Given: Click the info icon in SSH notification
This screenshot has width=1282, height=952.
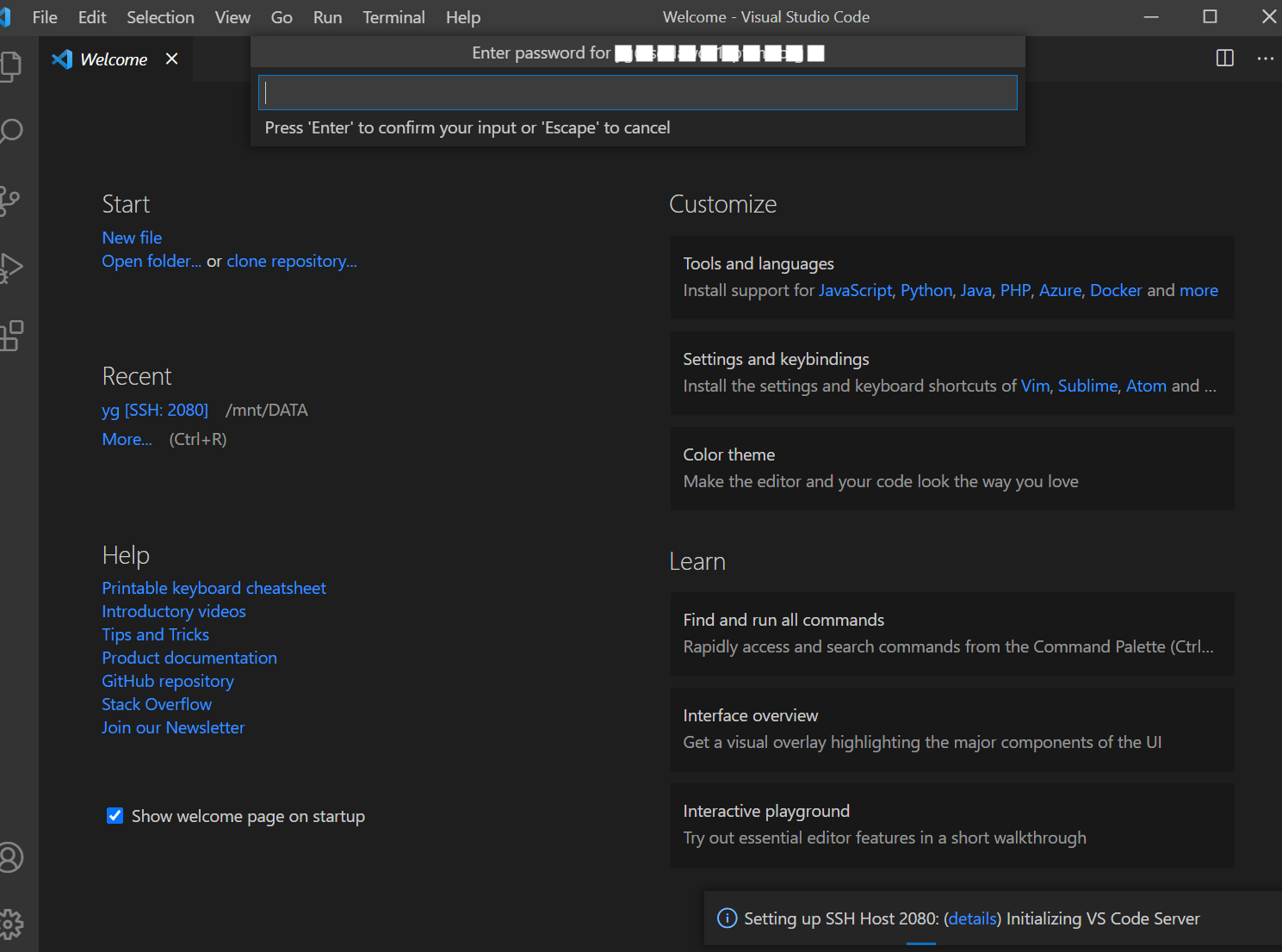Looking at the screenshot, I should click(x=728, y=918).
